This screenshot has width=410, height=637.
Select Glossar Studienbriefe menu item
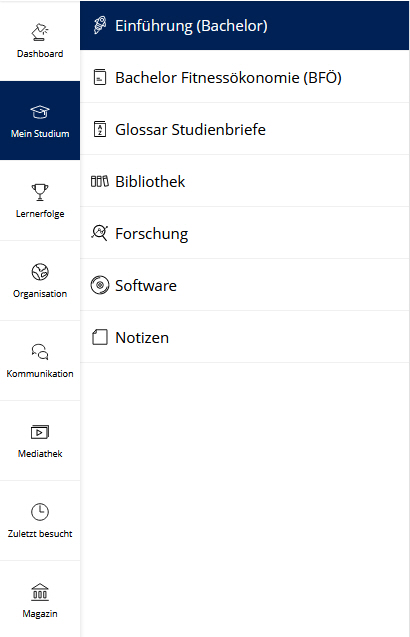(245, 129)
